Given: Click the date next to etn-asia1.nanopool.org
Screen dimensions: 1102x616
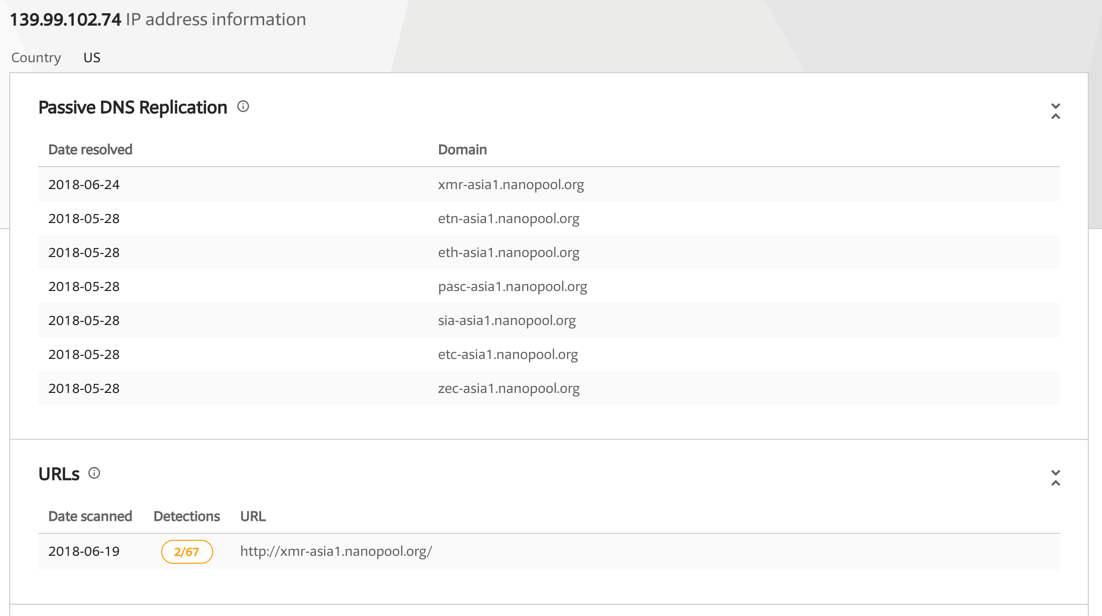Looking at the screenshot, I should click(x=84, y=219).
